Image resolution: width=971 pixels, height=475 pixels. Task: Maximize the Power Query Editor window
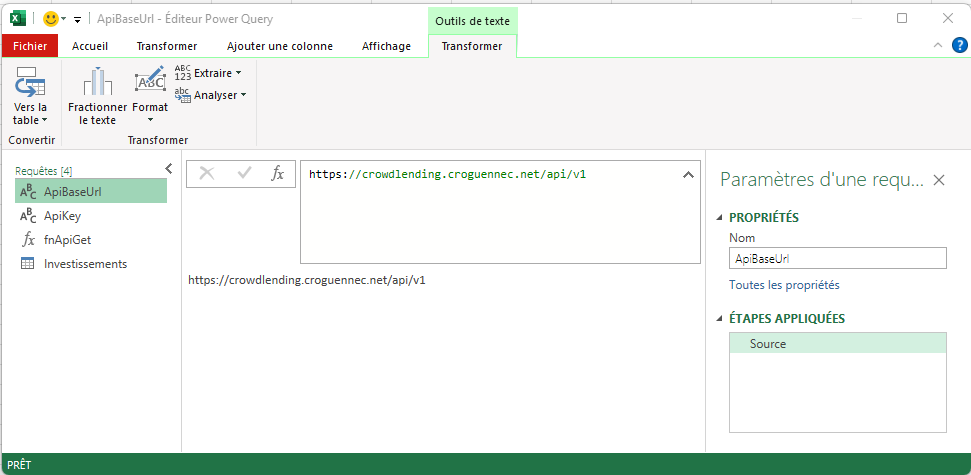click(x=902, y=19)
